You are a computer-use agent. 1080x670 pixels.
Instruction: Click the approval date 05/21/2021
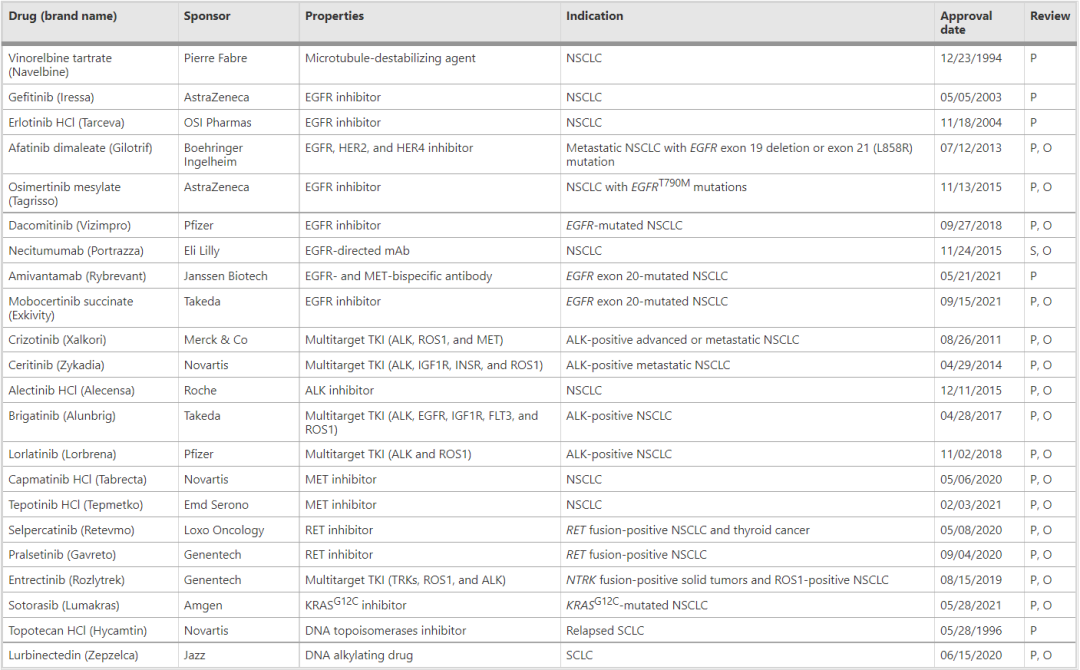point(970,275)
